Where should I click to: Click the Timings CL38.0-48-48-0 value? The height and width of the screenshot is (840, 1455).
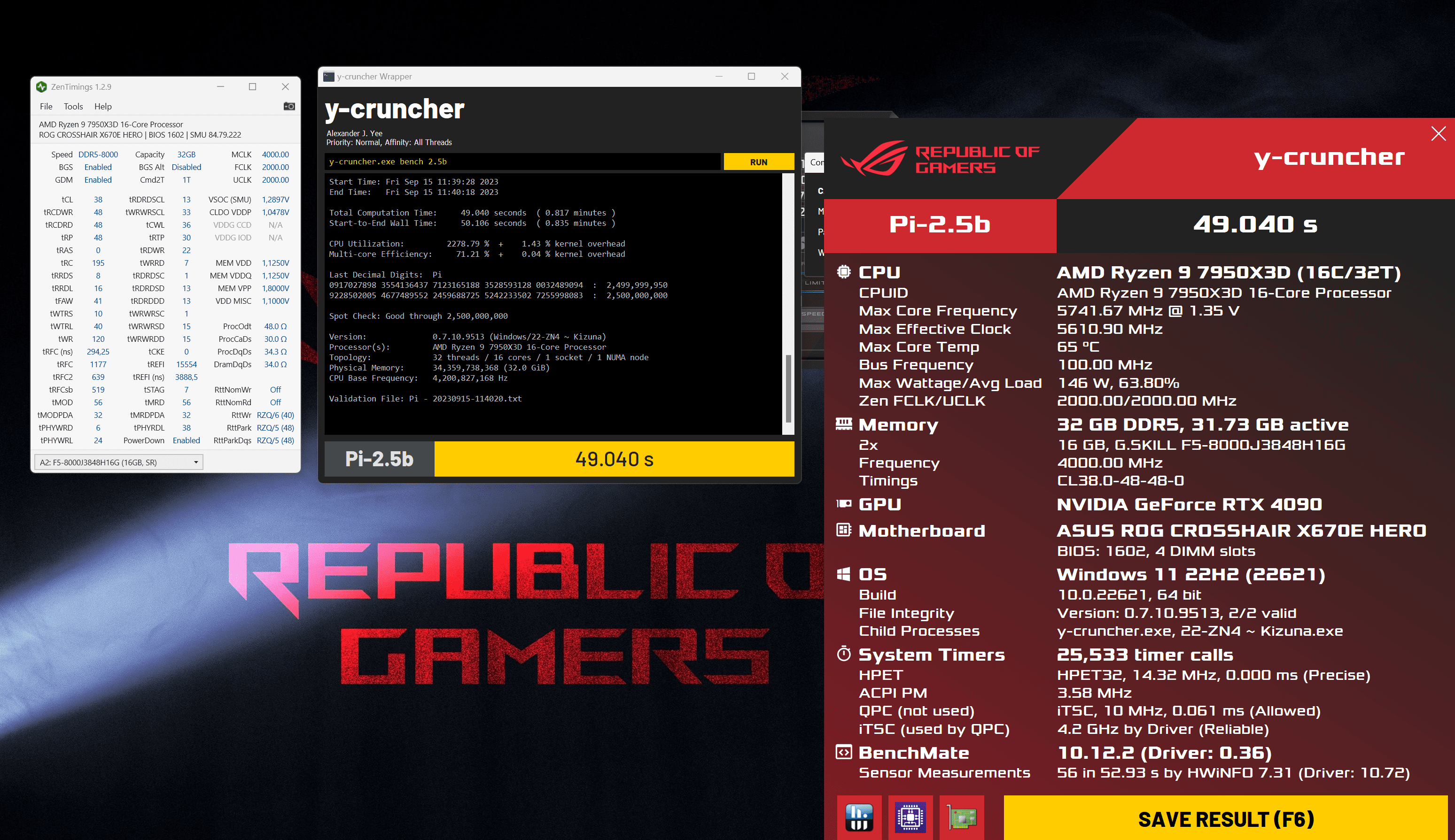tap(1120, 481)
